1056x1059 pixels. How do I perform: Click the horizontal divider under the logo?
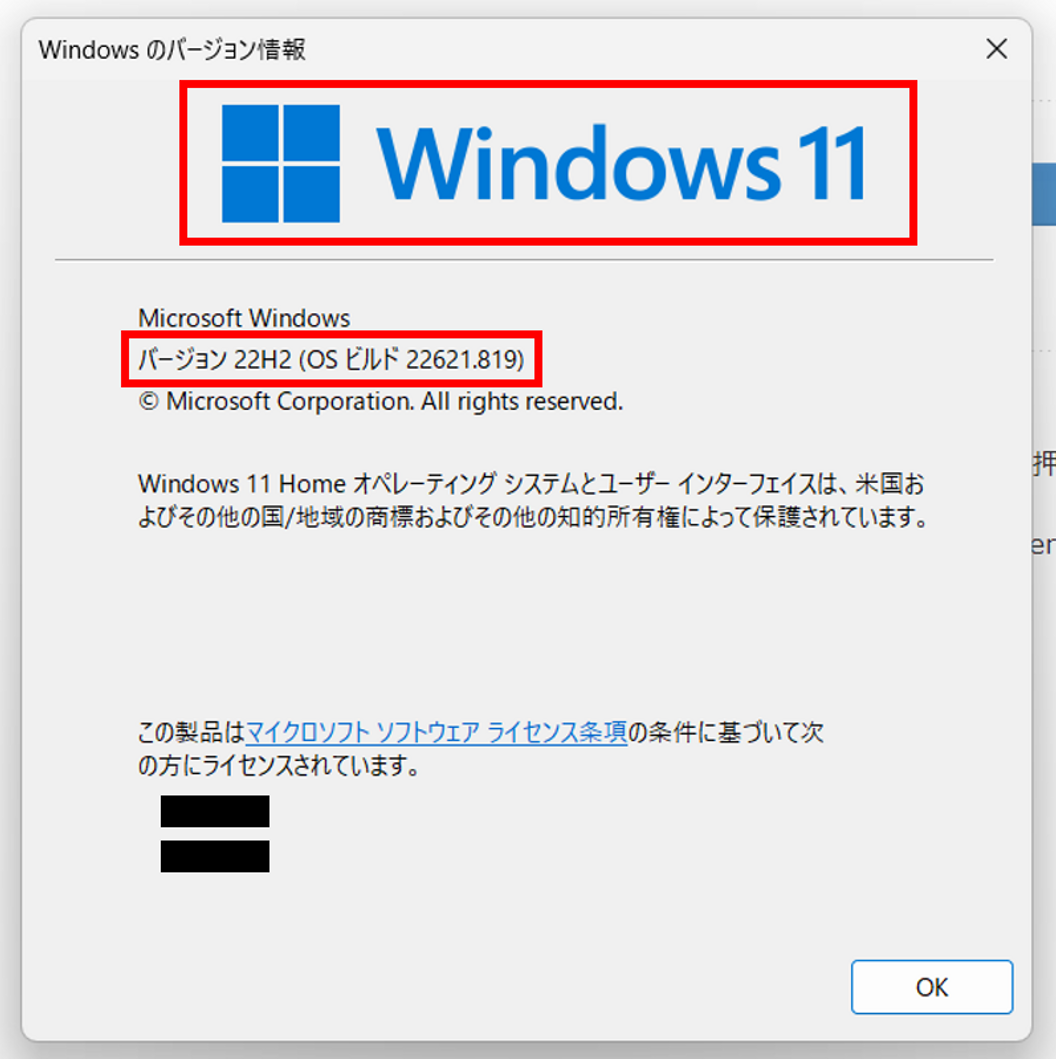pyautogui.click(x=524, y=259)
